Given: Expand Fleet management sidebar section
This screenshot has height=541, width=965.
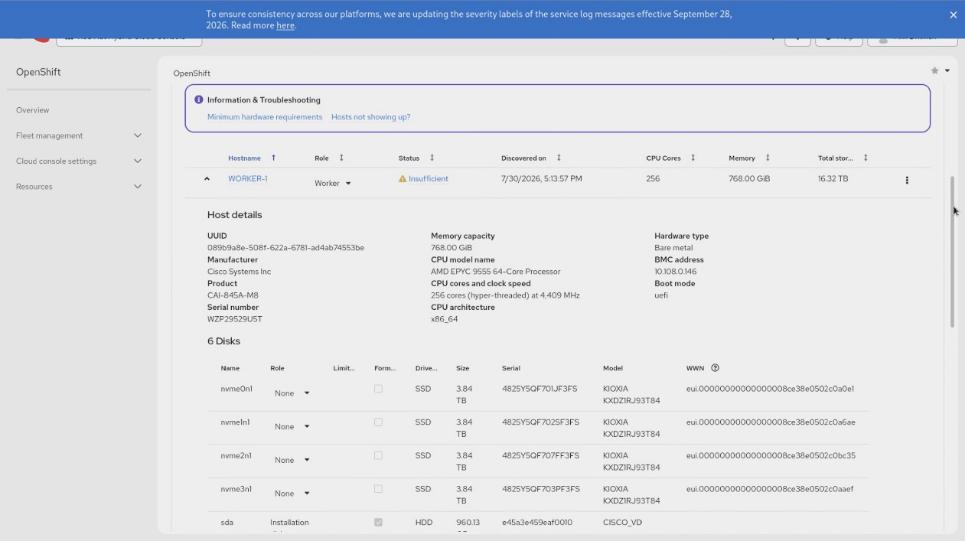Looking at the screenshot, I should click(x=79, y=135).
